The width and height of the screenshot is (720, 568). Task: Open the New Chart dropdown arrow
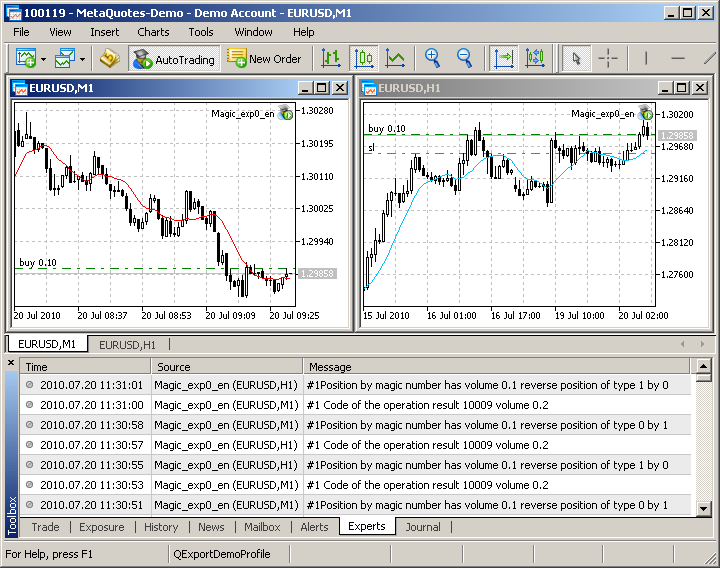44,59
